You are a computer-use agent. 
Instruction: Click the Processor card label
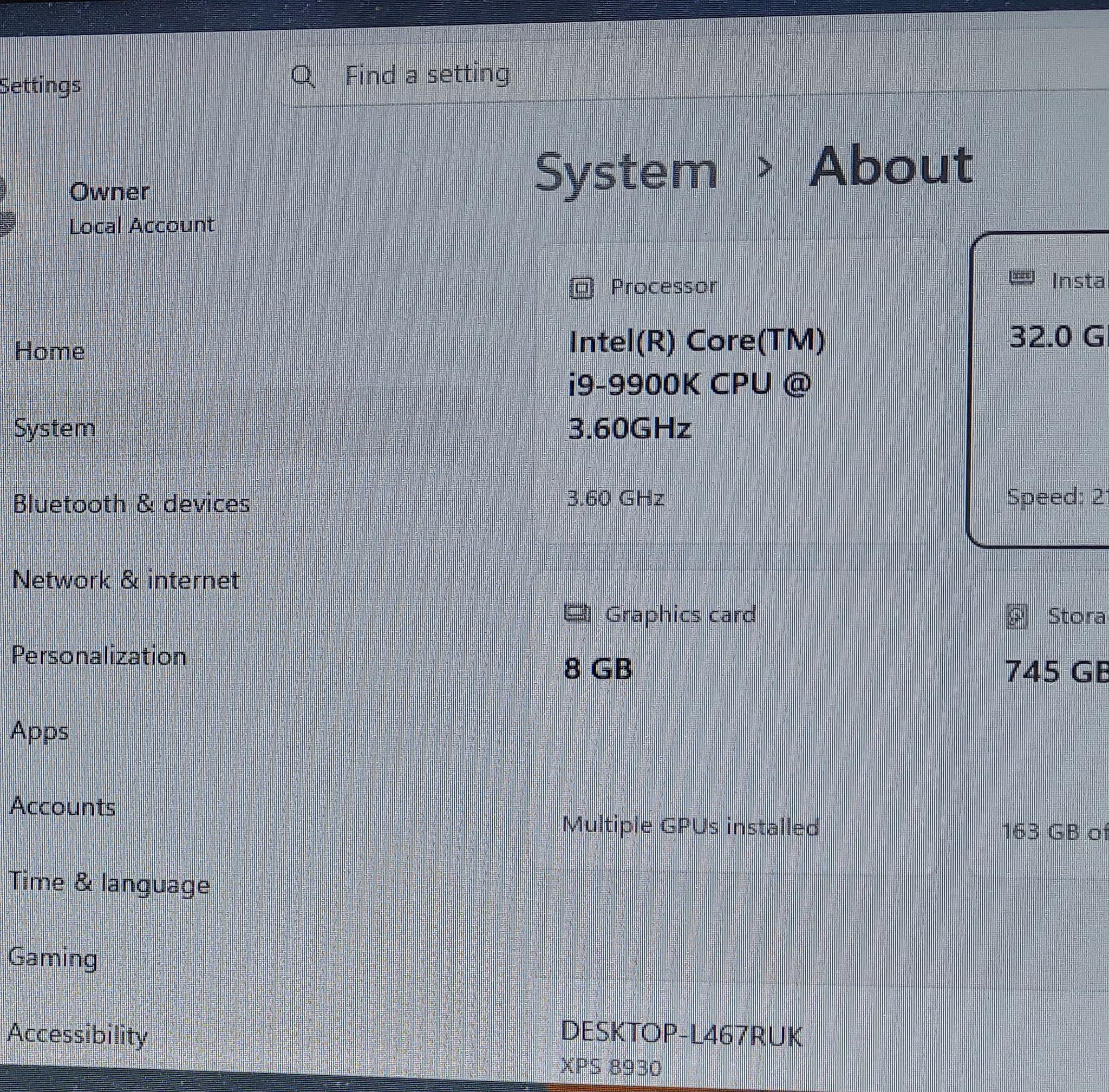(x=664, y=286)
